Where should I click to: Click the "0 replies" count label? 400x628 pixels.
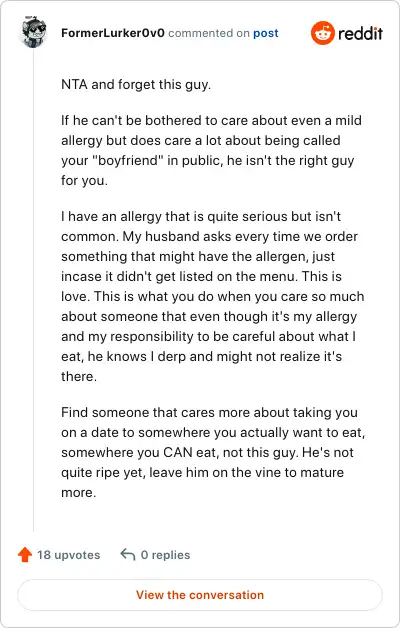165,555
